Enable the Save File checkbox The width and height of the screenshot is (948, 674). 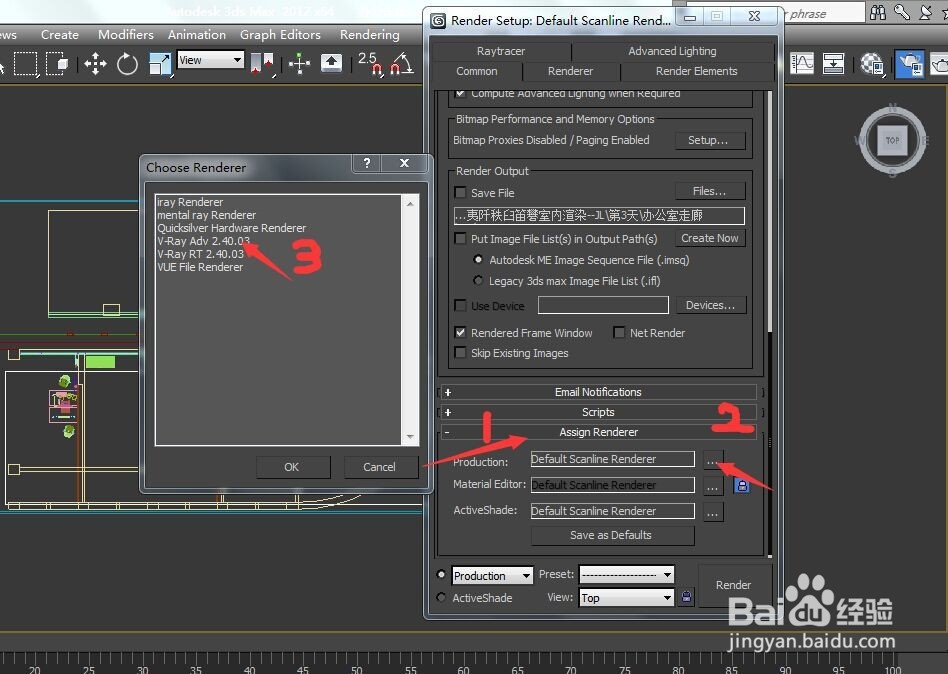[x=460, y=192]
